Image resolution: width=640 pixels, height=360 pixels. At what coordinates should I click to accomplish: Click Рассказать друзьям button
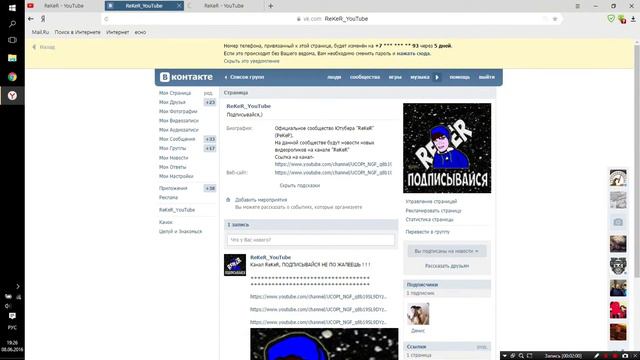click(447, 266)
